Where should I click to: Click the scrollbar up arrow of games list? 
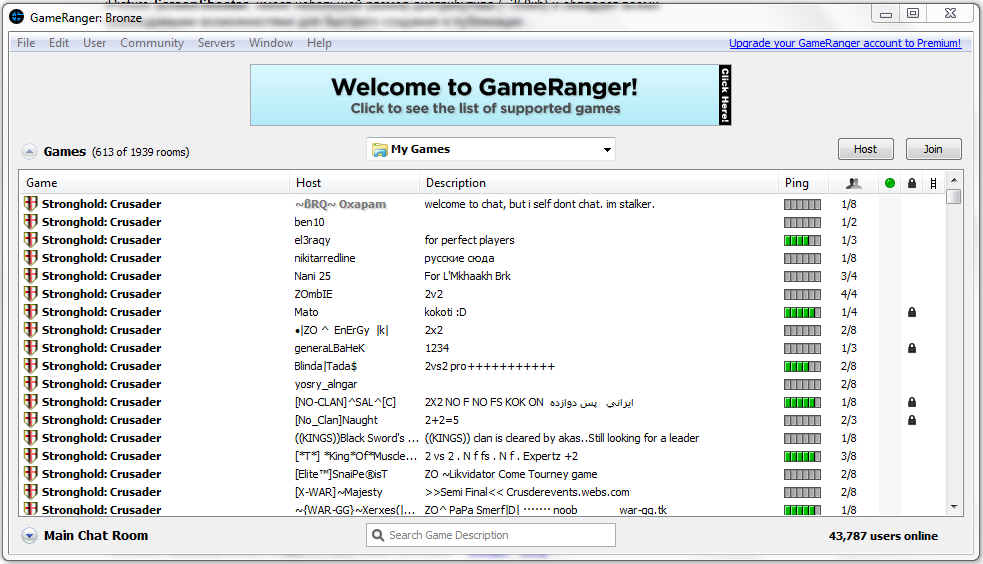tap(954, 180)
